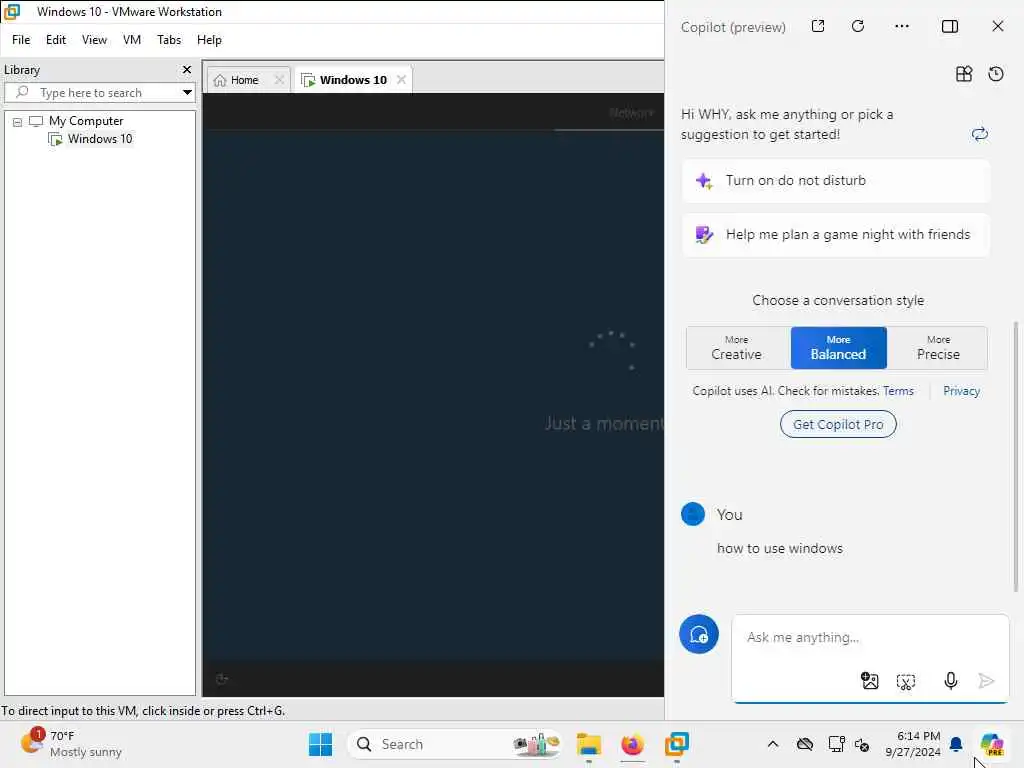Send the Copilot message
The width and height of the screenshot is (1024, 768).
tap(986, 680)
